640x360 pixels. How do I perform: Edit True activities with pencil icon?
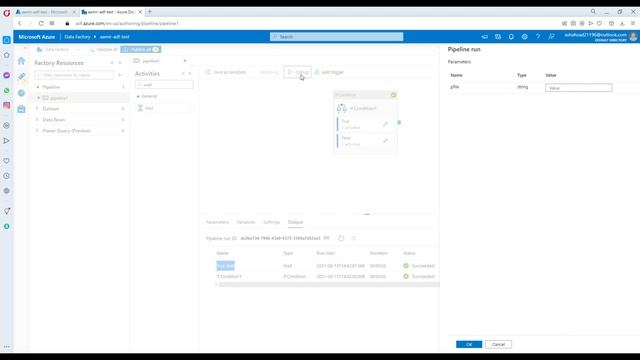(385, 124)
